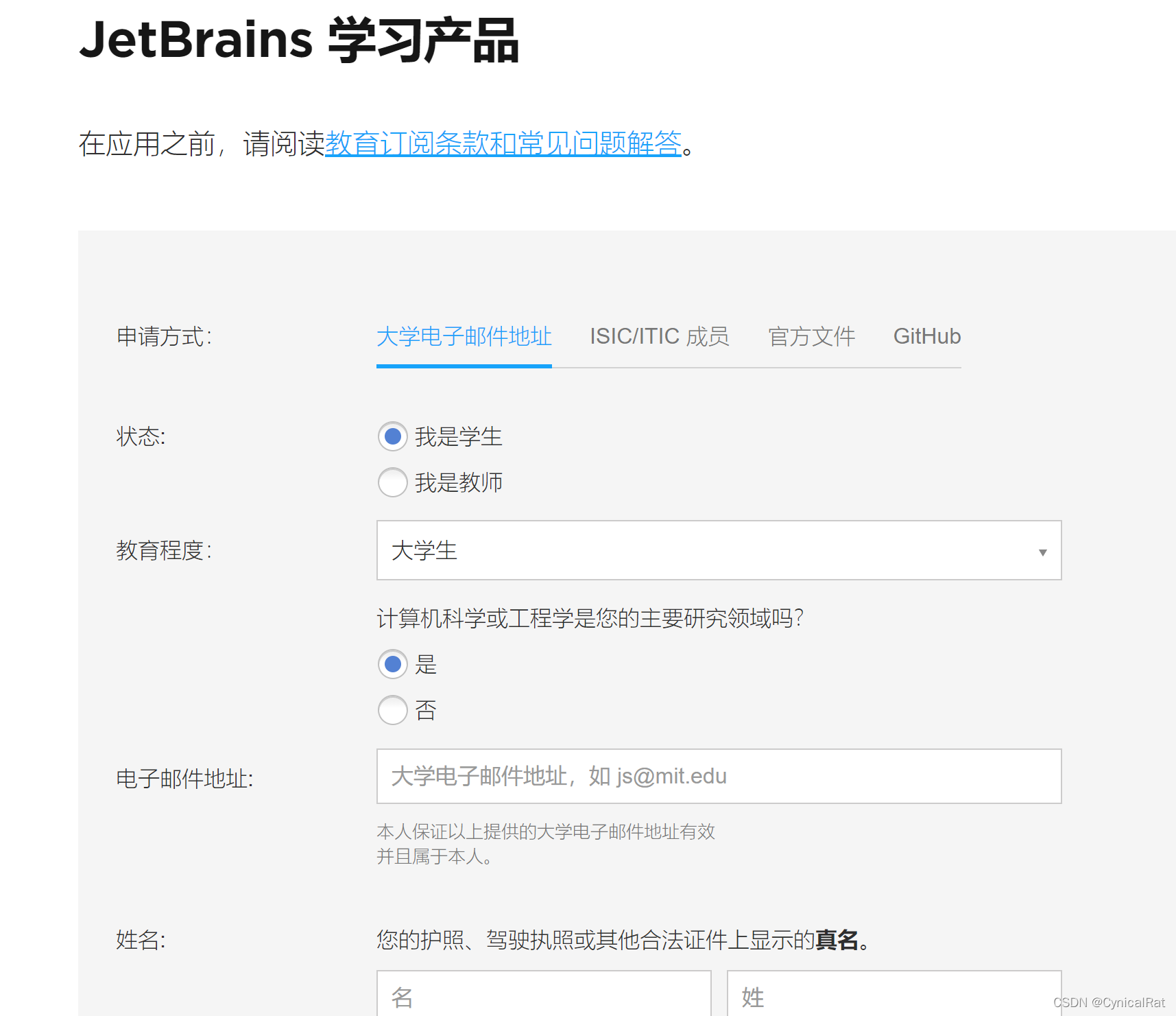
Task: Select the 大学电子邮件地址 tab
Action: coord(464,337)
